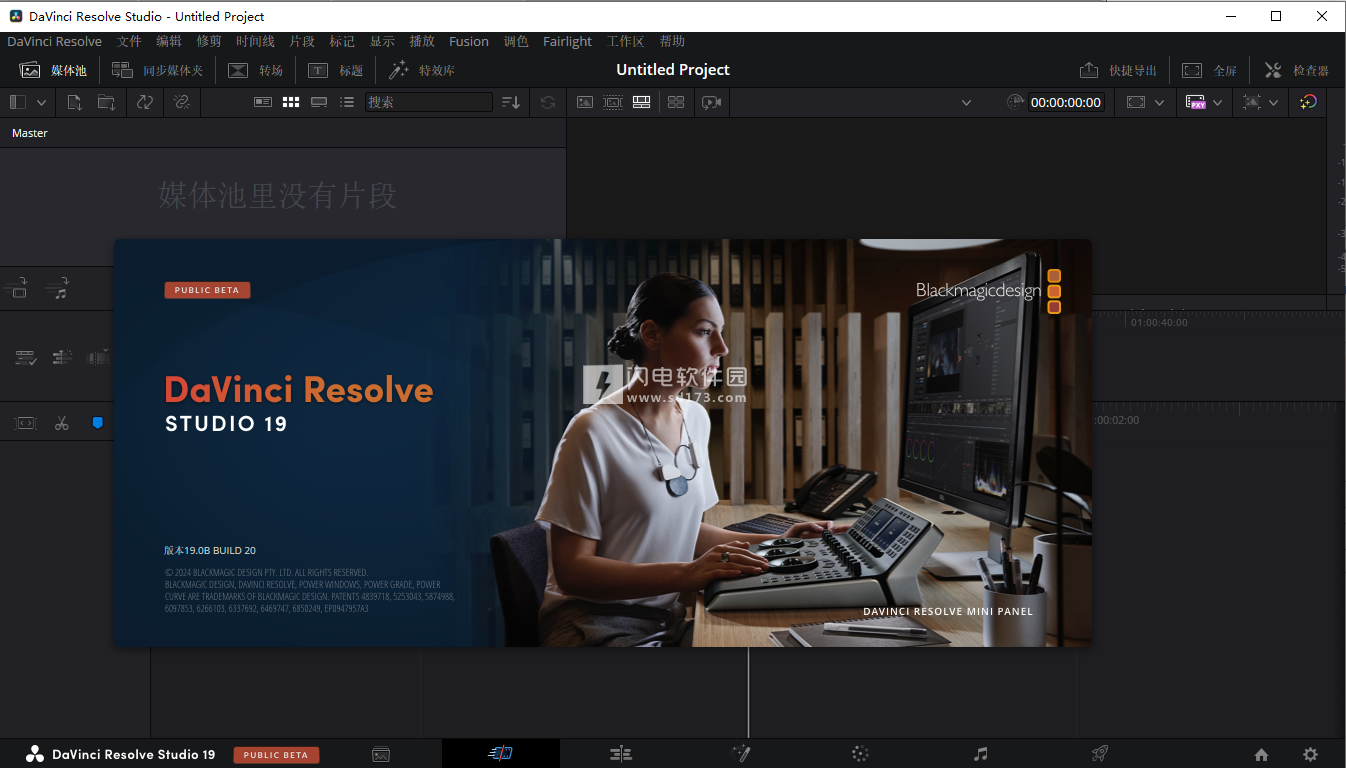Select source clip viewer mode icon
The width and height of the screenshot is (1346, 768).
click(585, 102)
